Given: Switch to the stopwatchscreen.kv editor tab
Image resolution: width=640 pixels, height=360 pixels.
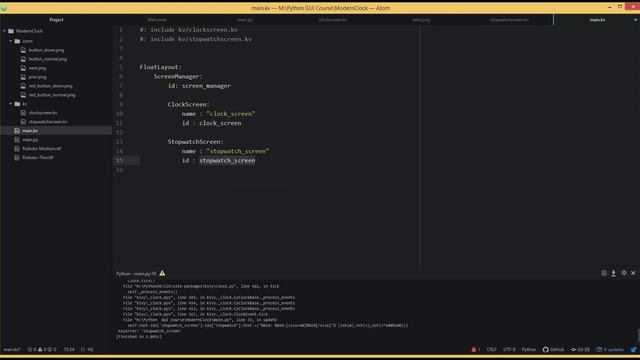Looking at the screenshot, I should [509, 20].
